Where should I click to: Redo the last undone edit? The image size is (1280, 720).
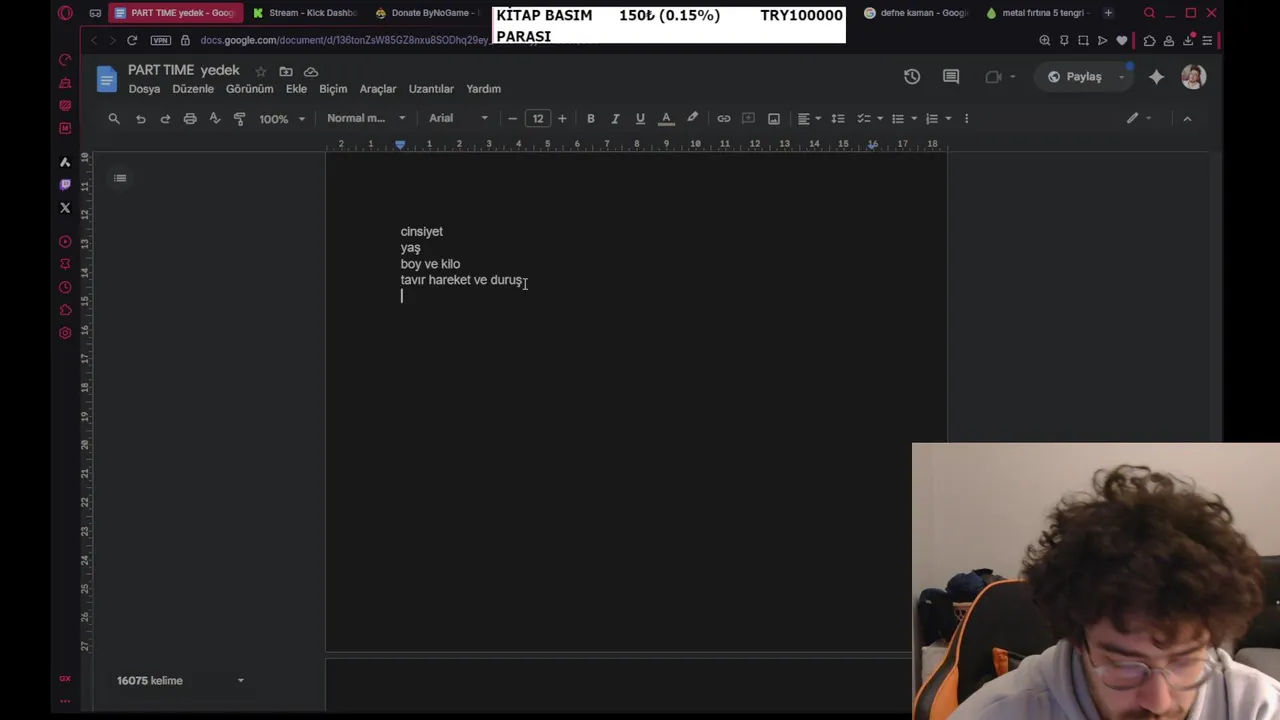(x=165, y=118)
